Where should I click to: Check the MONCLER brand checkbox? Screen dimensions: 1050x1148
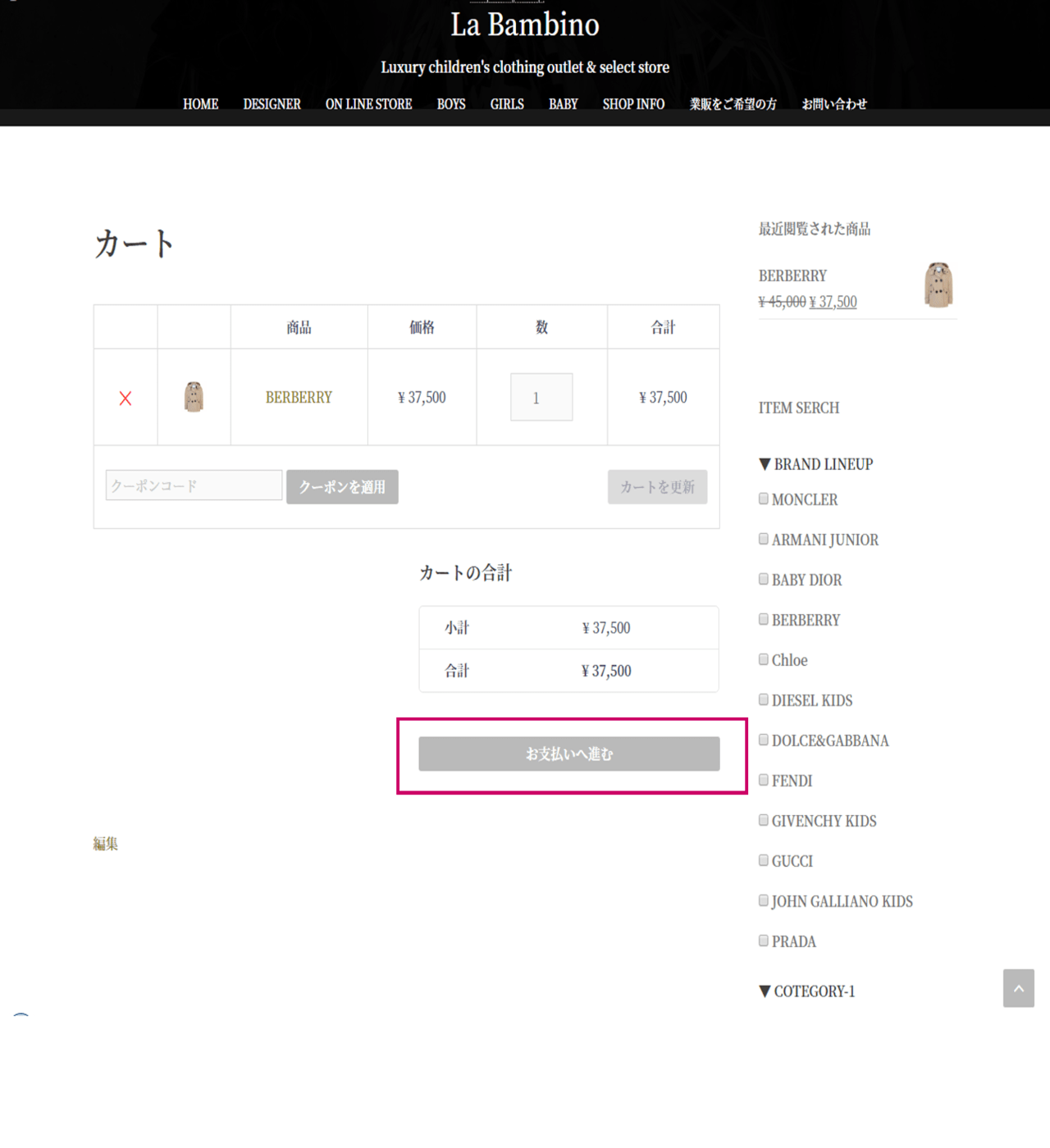click(x=764, y=499)
